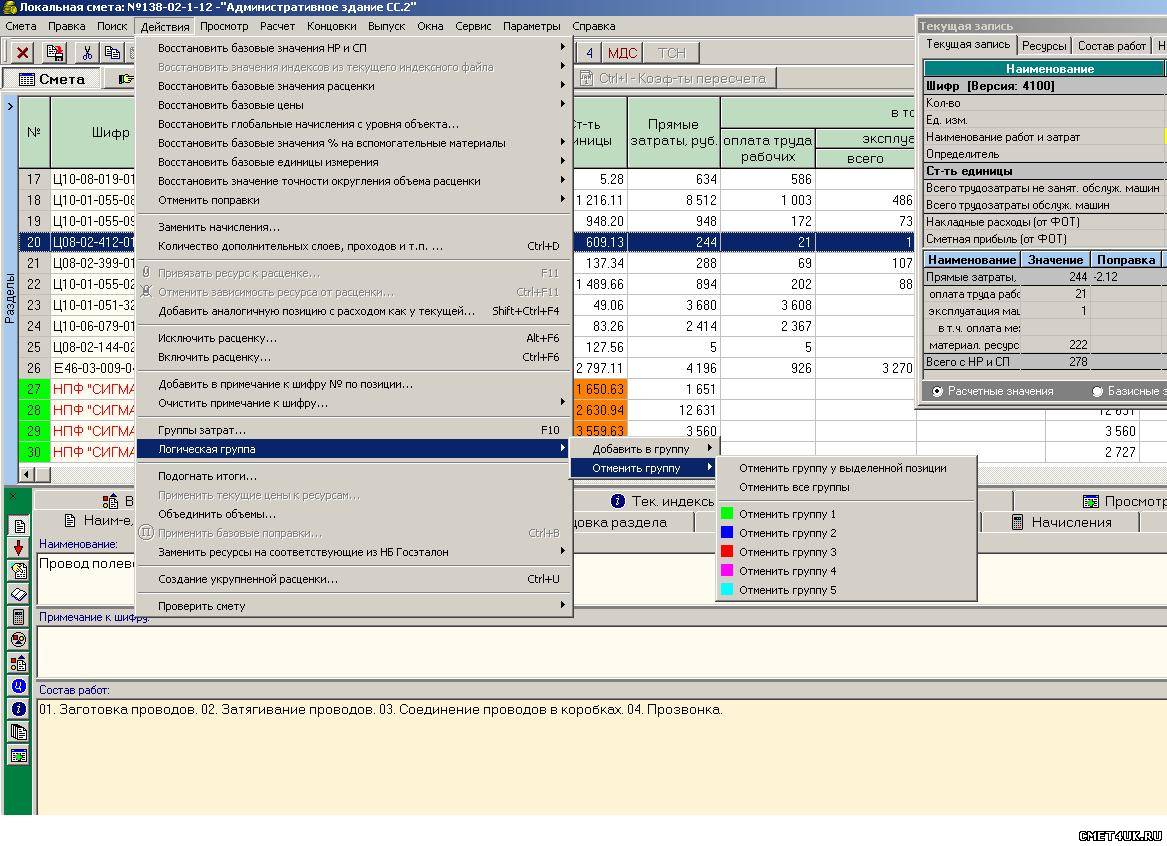Click the МДС toolbar button
Image resolution: width=1167 pixels, height=846 pixels.
point(622,53)
